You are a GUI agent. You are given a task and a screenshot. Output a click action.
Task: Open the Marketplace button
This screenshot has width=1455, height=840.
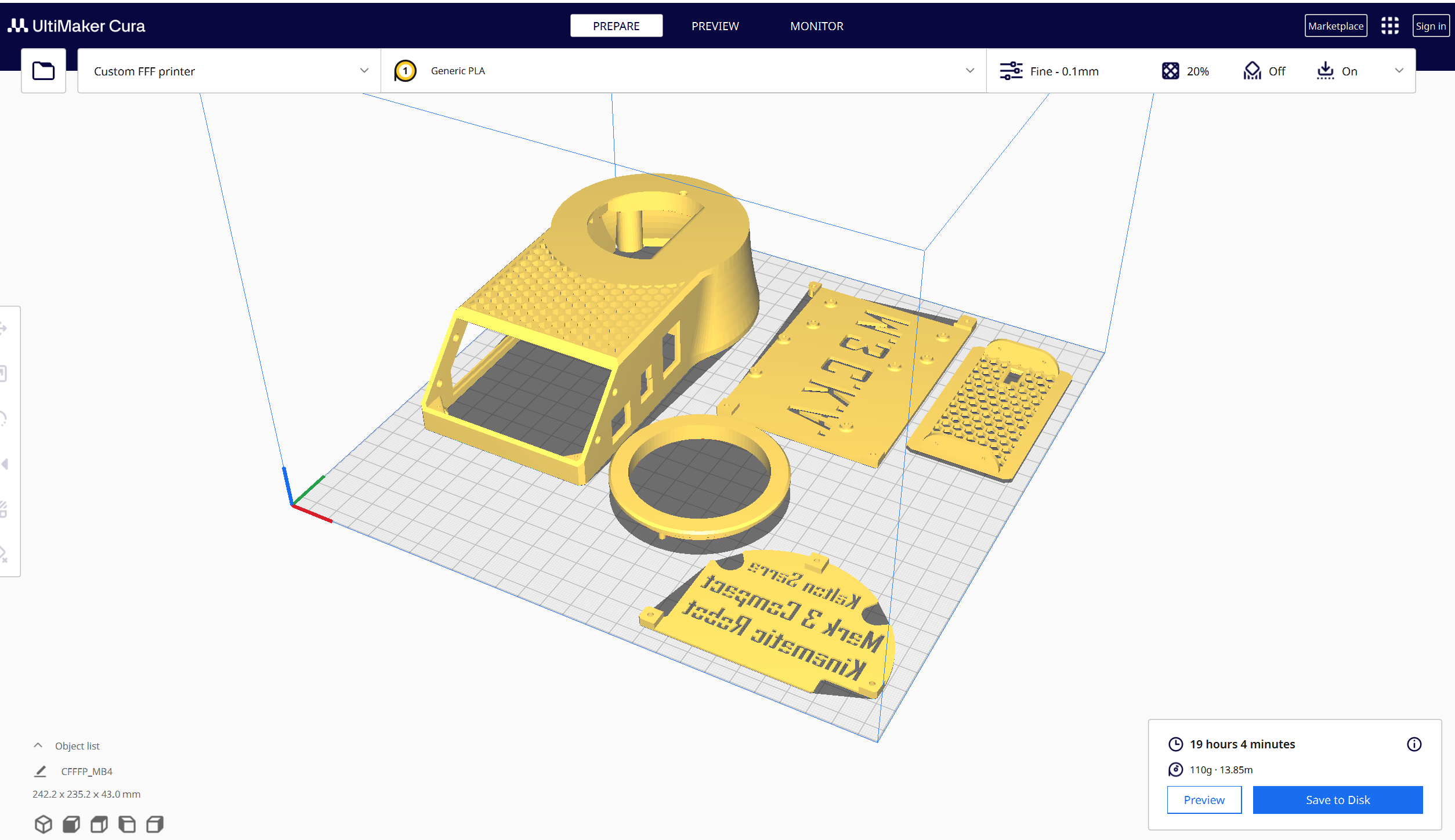tap(1335, 26)
